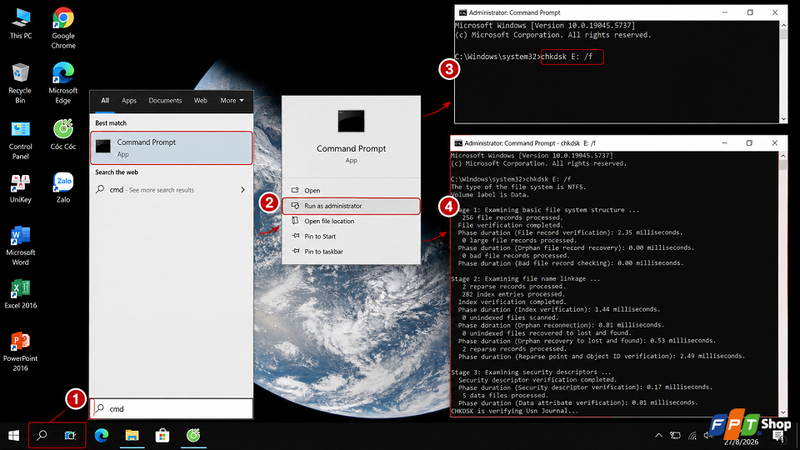The image size is (800, 450).
Task: Open Edge from the taskbar
Action: [102, 436]
